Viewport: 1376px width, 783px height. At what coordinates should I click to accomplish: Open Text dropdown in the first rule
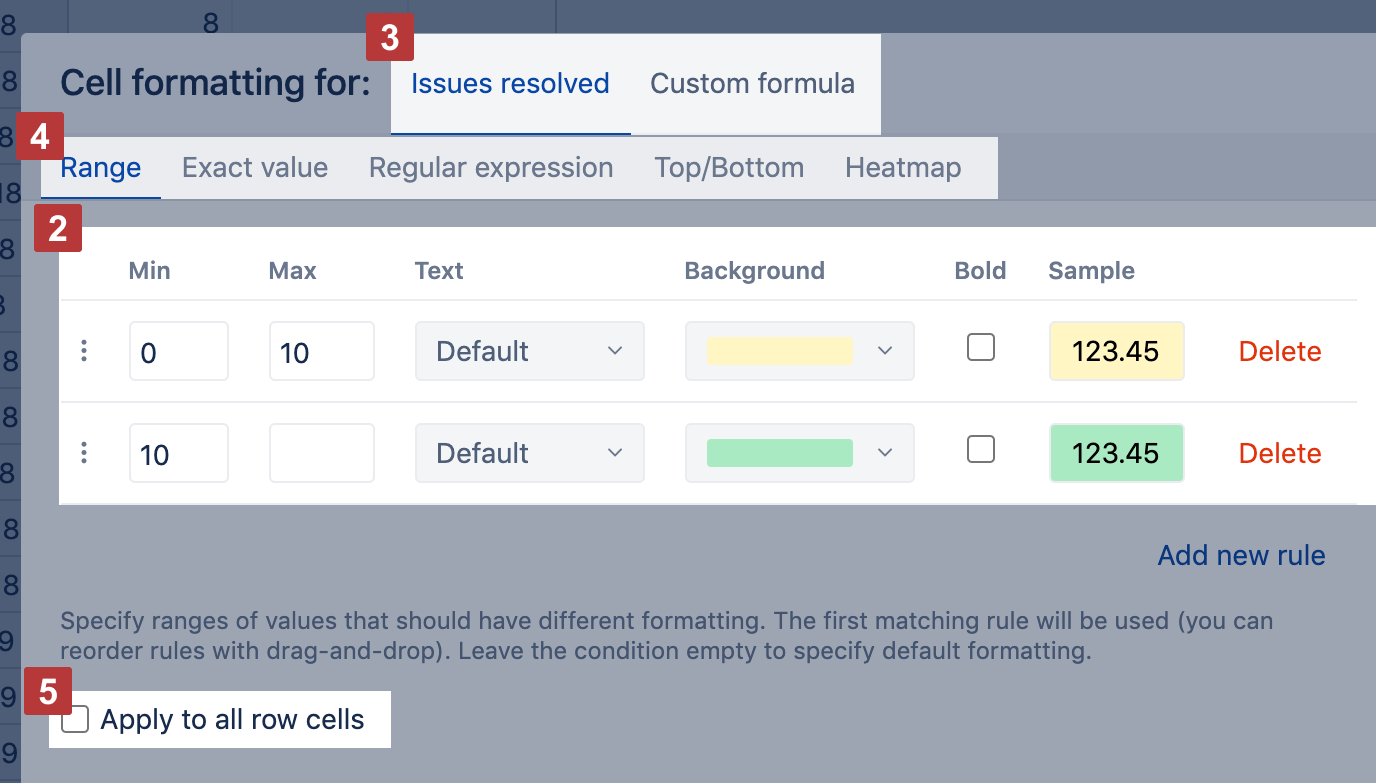coord(529,351)
